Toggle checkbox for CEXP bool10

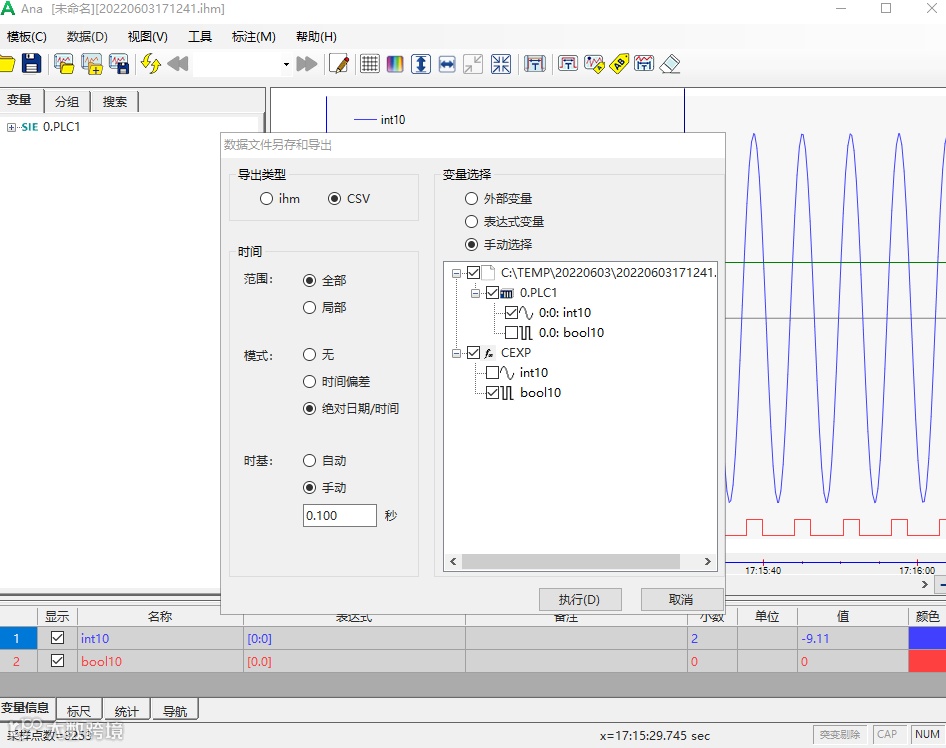pos(492,393)
